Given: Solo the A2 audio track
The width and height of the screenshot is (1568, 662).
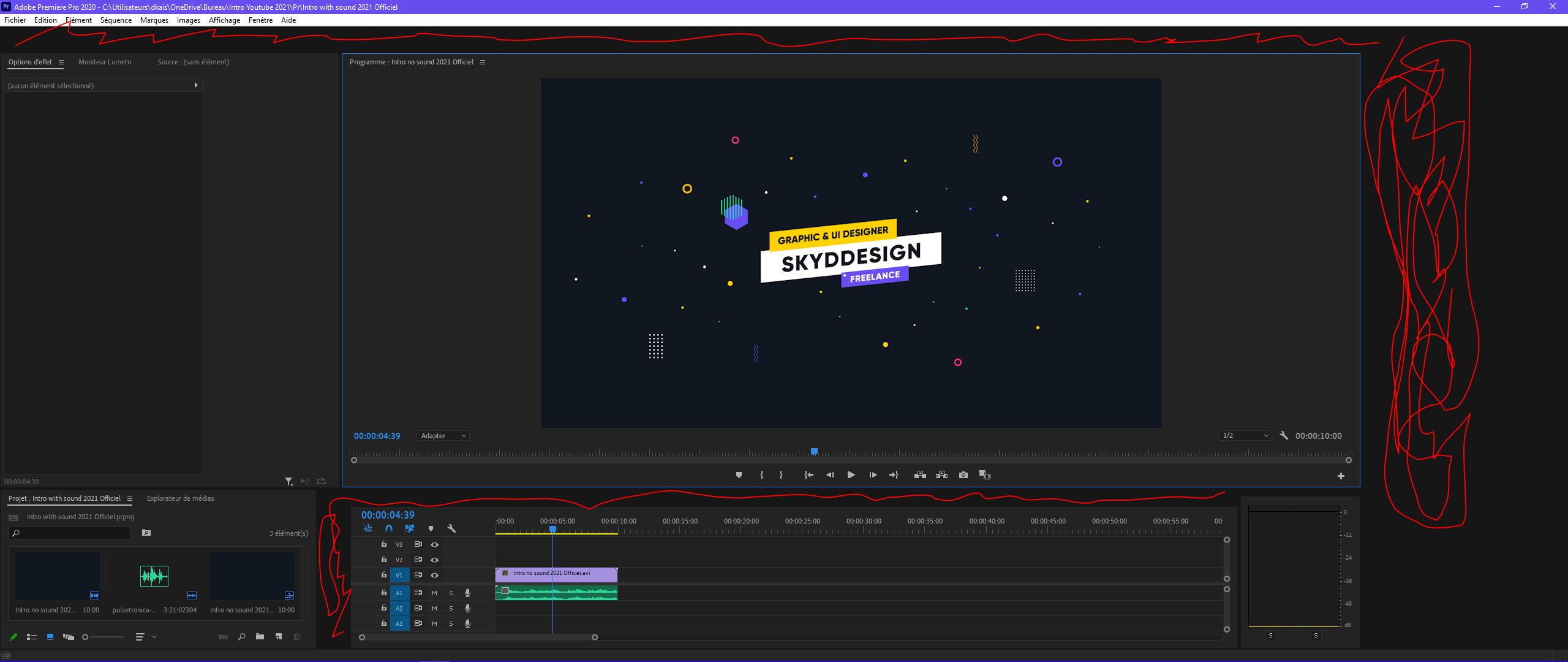Looking at the screenshot, I should [x=451, y=608].
